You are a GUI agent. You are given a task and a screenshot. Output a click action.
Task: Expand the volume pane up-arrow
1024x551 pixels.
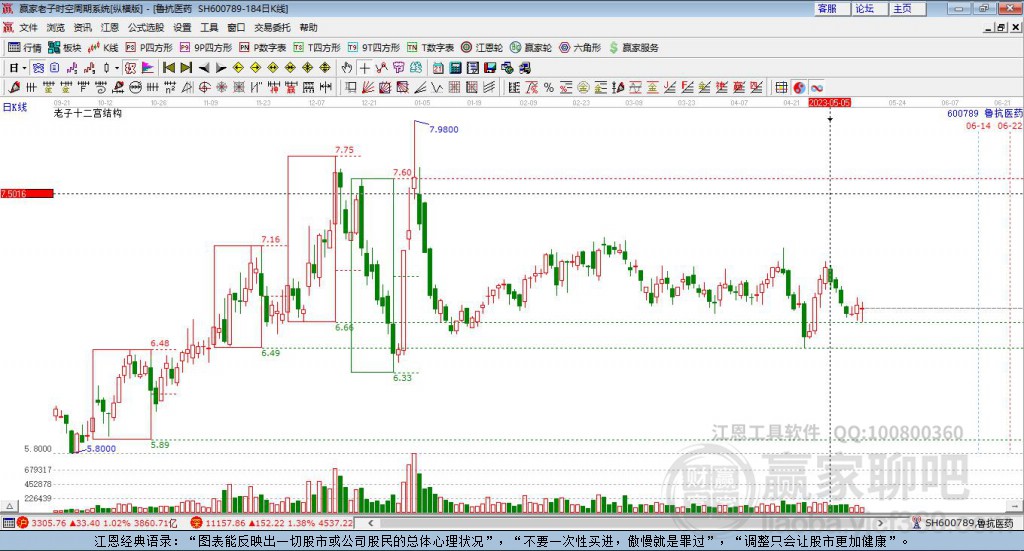click(9, 506)
